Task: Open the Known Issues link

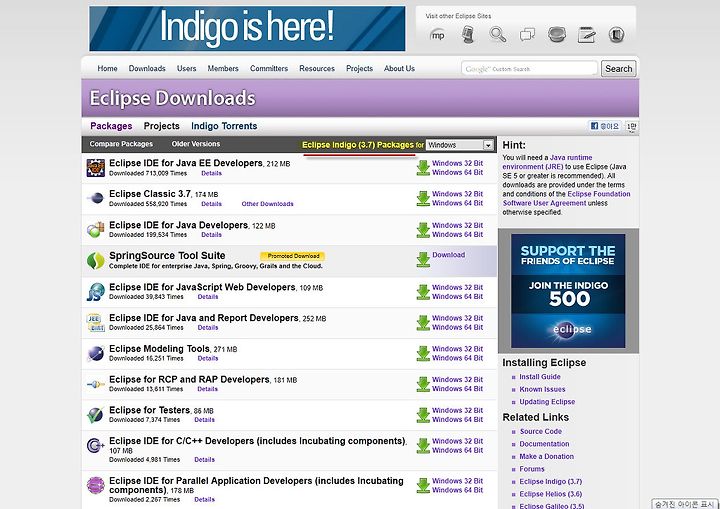Action: 542,389
